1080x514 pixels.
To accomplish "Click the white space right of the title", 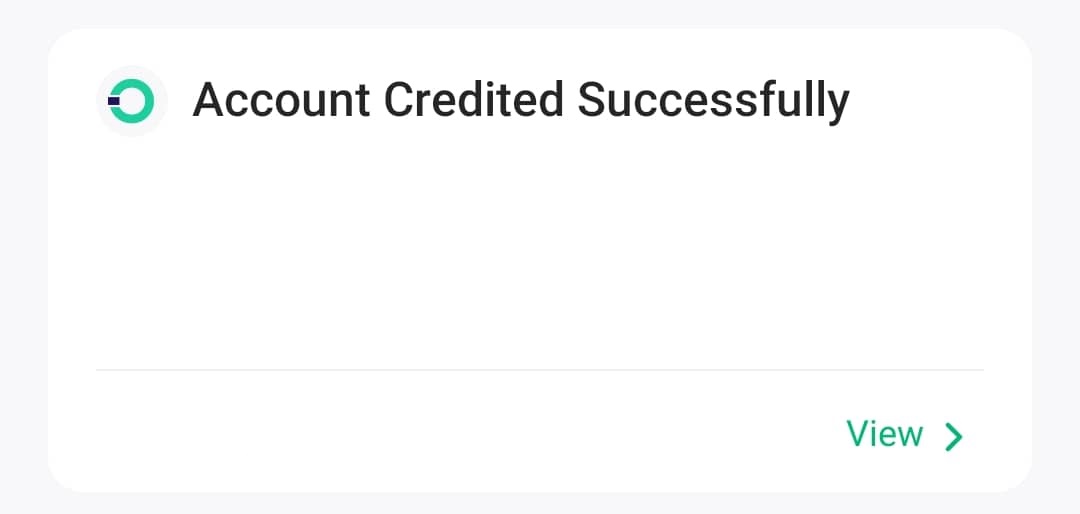I will (x=940, y=101).
